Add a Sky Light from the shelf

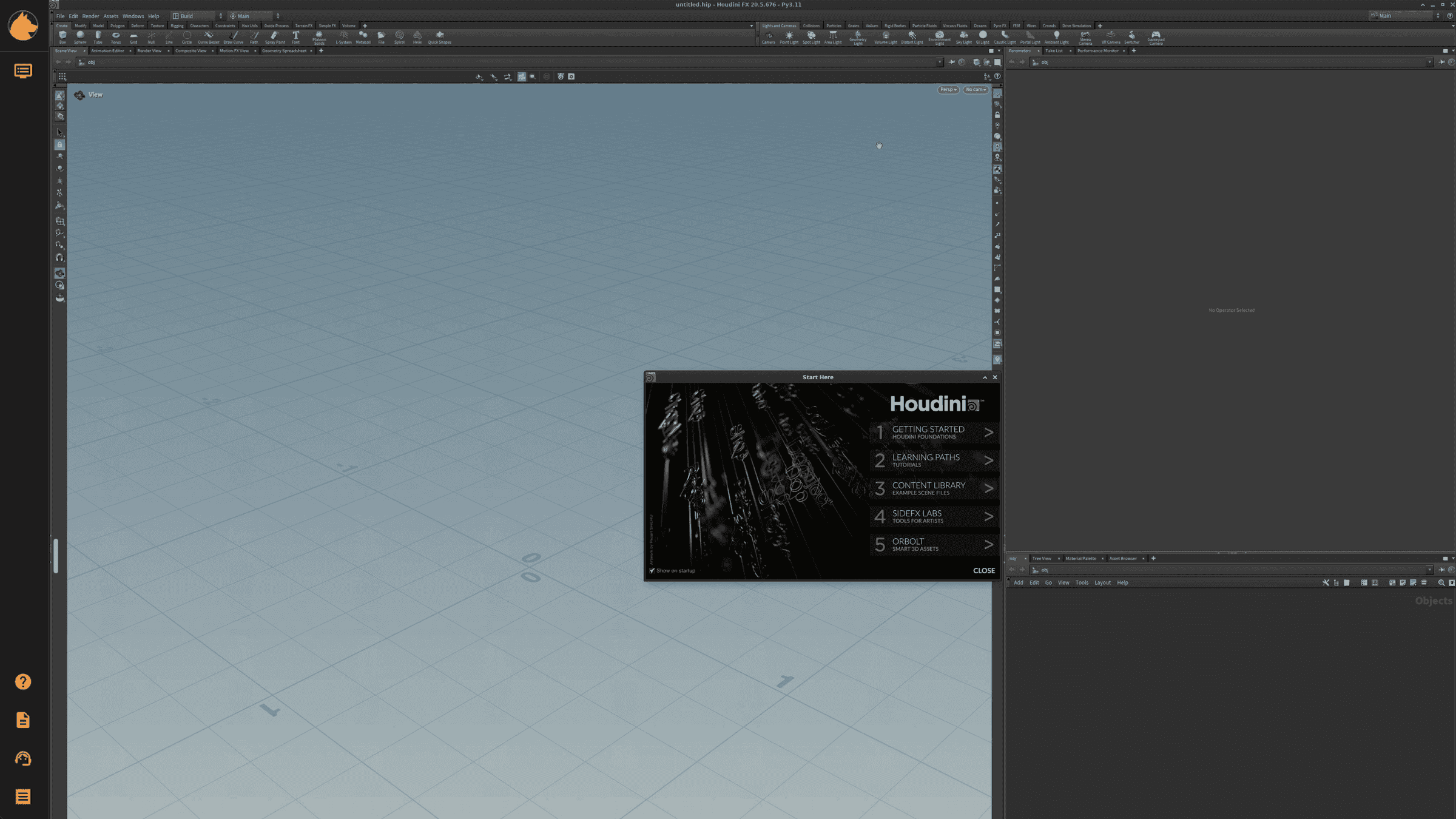[x=963, y=38]
